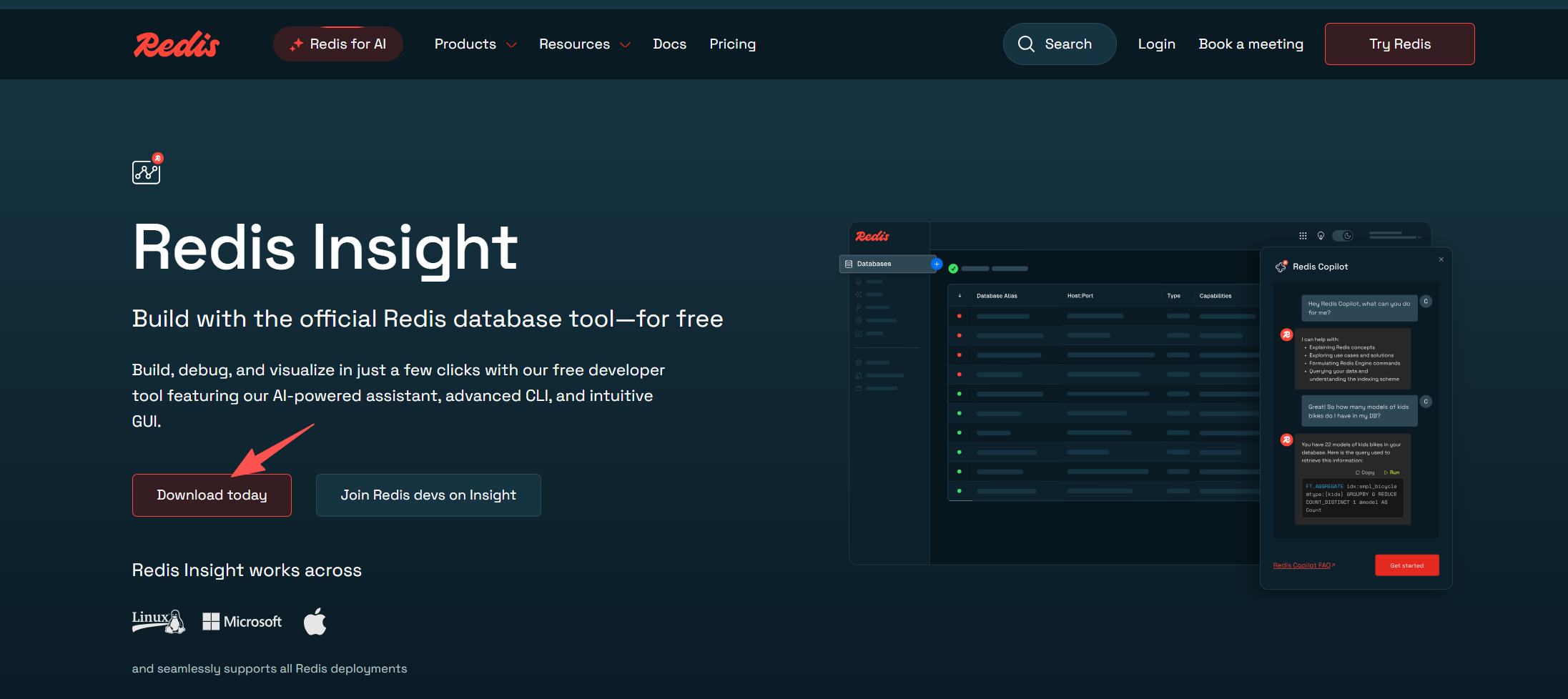Click the Products chevron arrow
The height and width of the screenshot is (699, 1568).
[x=511, y=45]
